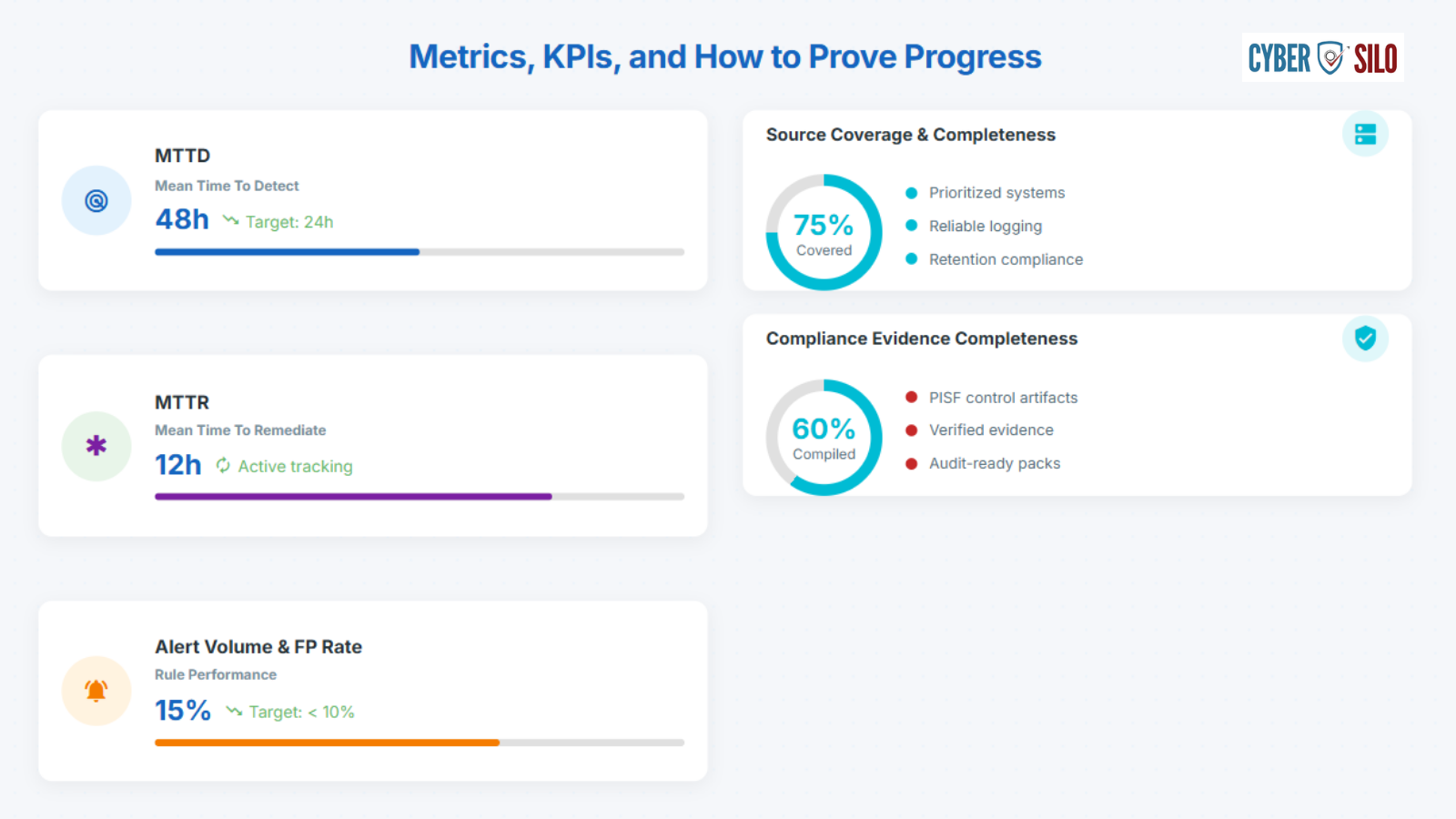
Task: Click the Metrics, KPIs slide title
Action: coord(725,57)
